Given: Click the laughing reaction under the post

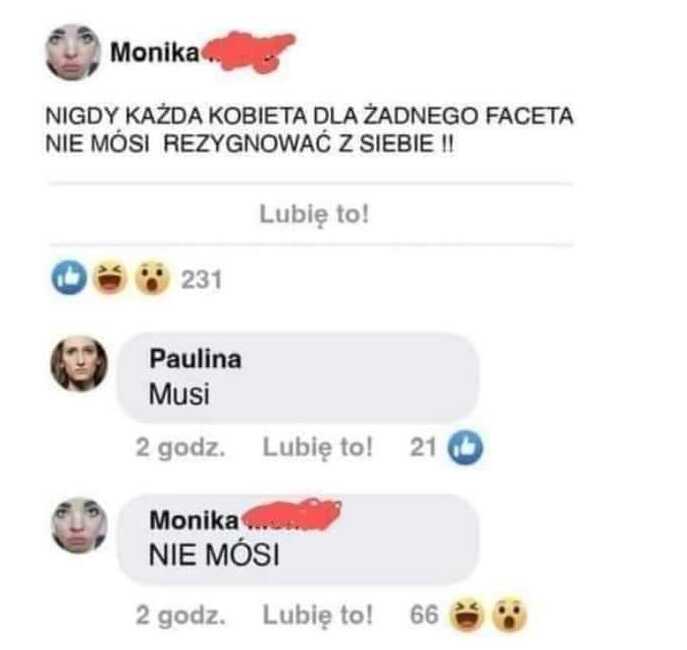Looking at the screenshot, I should point(110,277).
